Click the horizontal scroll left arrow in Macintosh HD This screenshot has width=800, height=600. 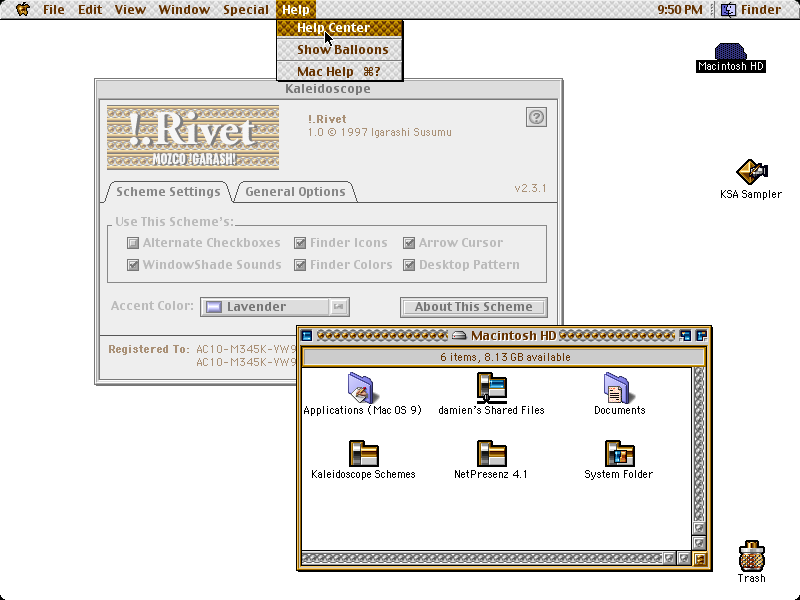669,559
